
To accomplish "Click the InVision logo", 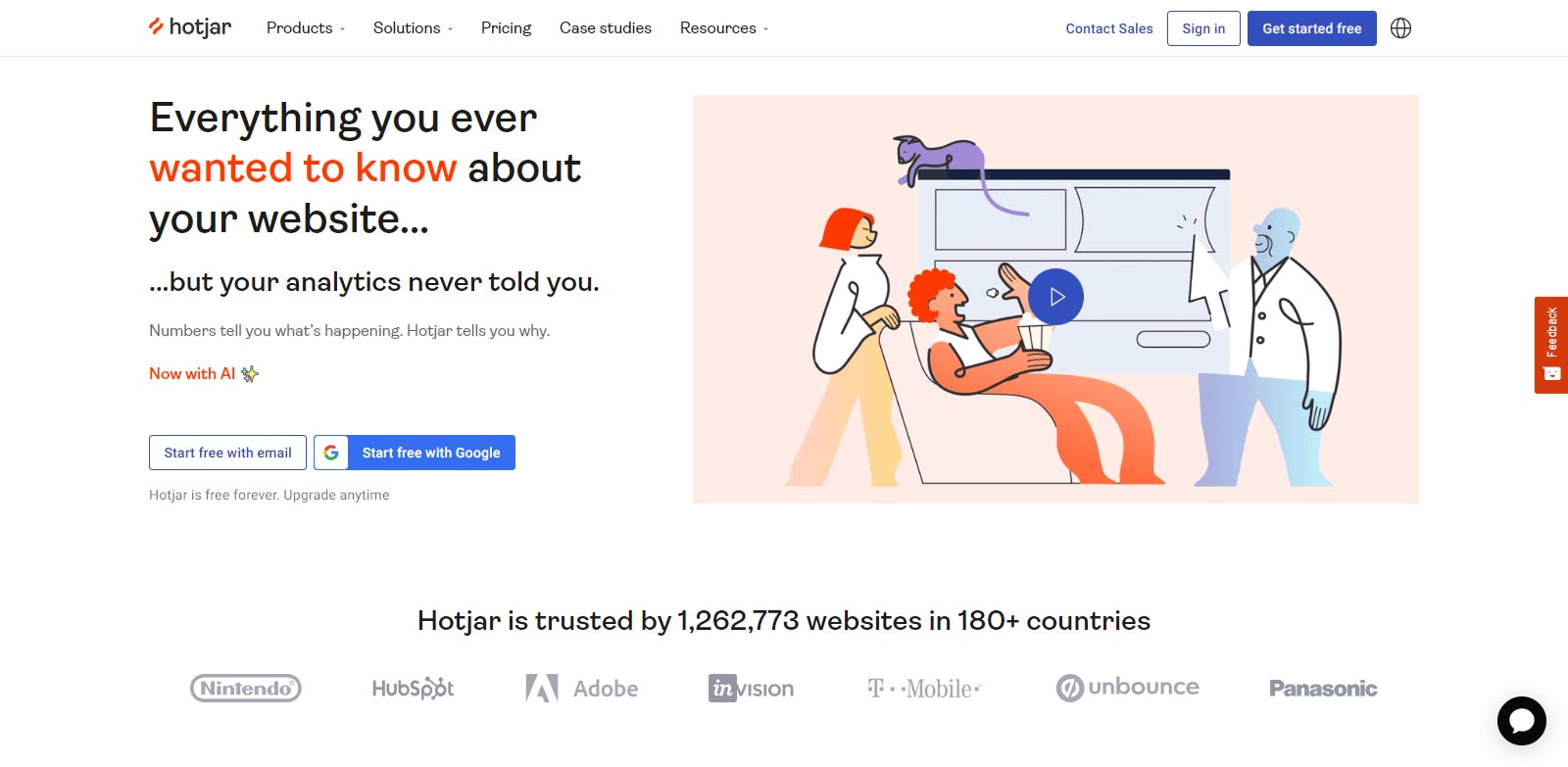I will [x=752, y=689].
